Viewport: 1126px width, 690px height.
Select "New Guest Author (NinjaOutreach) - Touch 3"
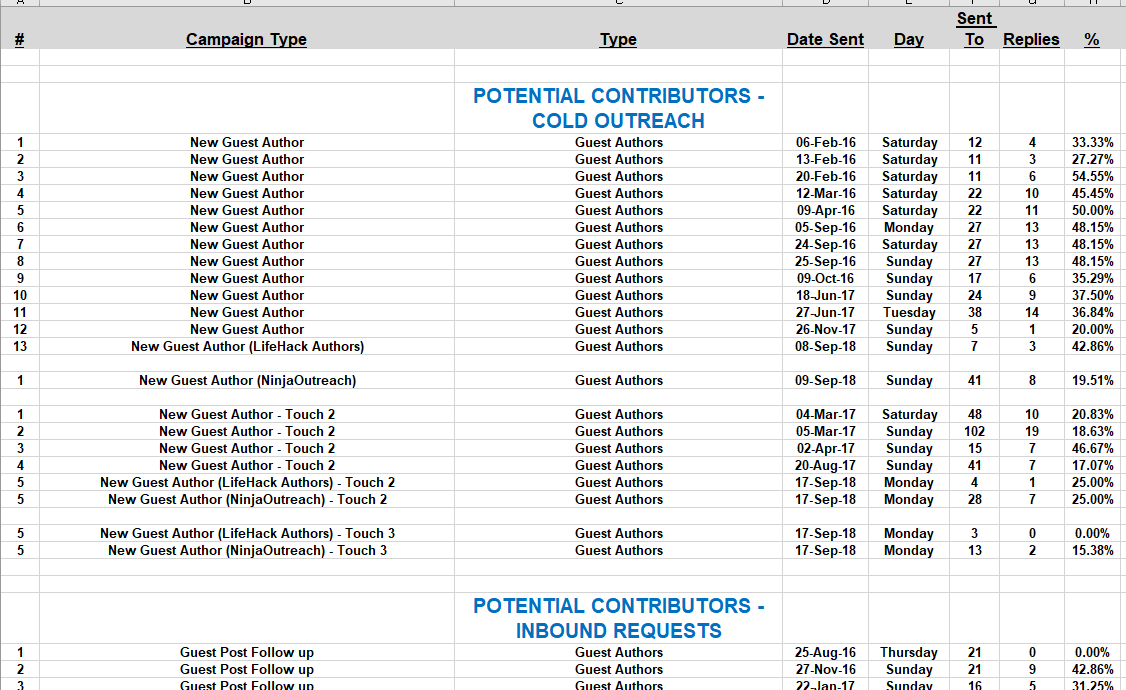point(247,551)
